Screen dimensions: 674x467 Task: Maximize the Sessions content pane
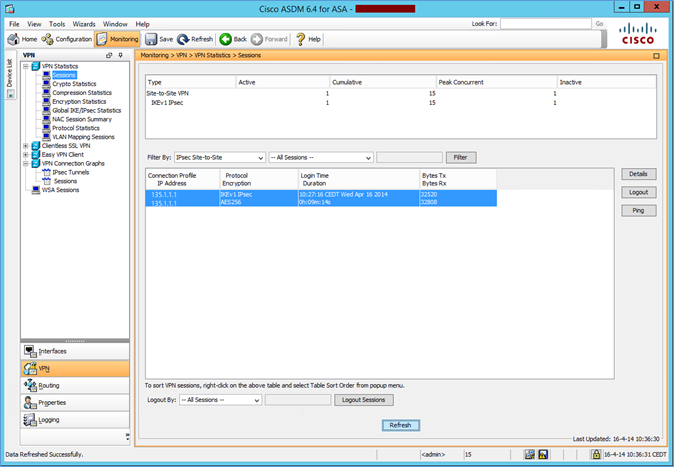[x=656, y=55]
